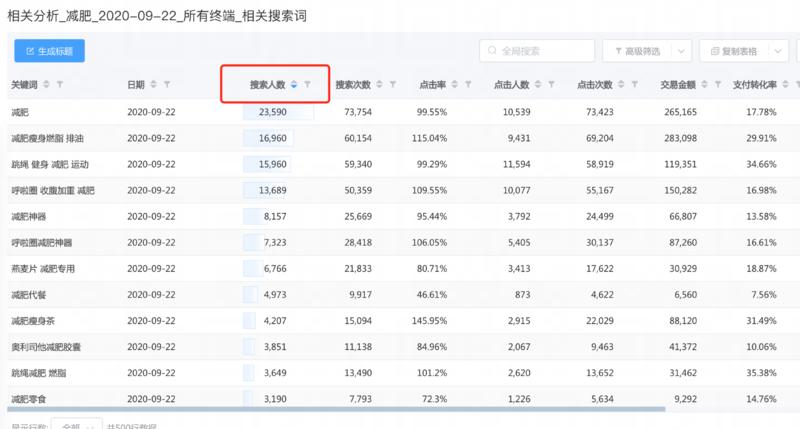The width and height of the screenshot is (800, 429).
Task: Click the 复制表格 button
Action: [734, 51]
